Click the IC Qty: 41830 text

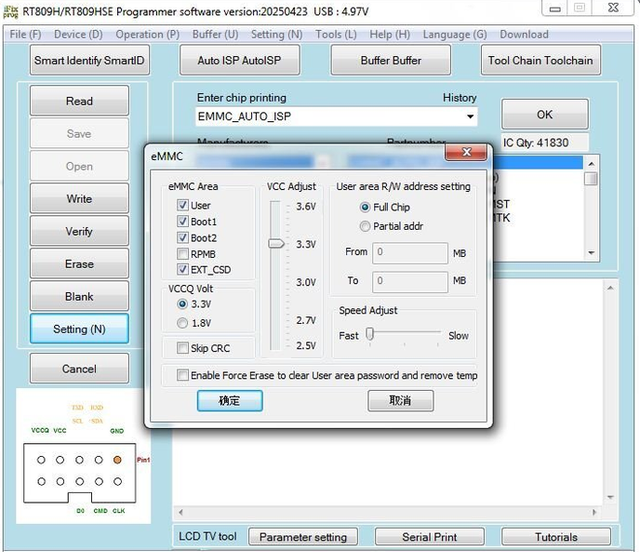[x=536, y=142]
